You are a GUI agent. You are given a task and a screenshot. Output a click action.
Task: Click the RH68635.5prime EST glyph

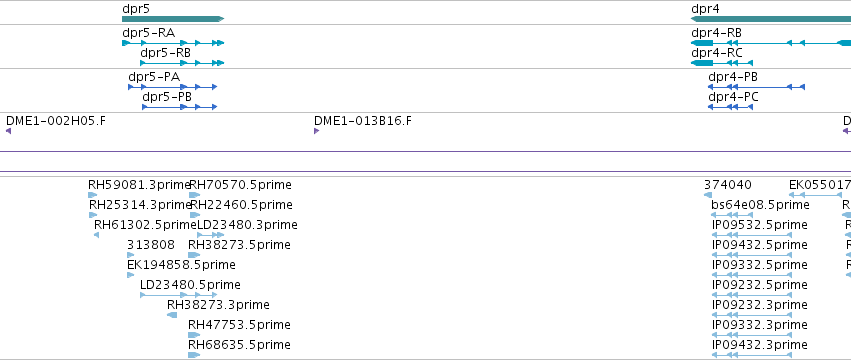pos(194,355)
